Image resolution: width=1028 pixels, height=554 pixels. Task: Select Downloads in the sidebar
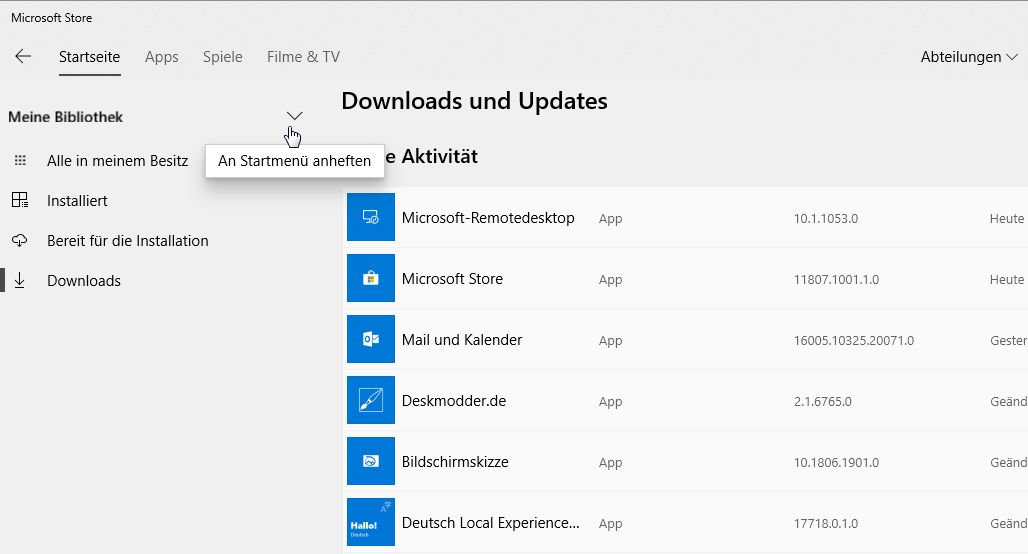coord(83,281)
